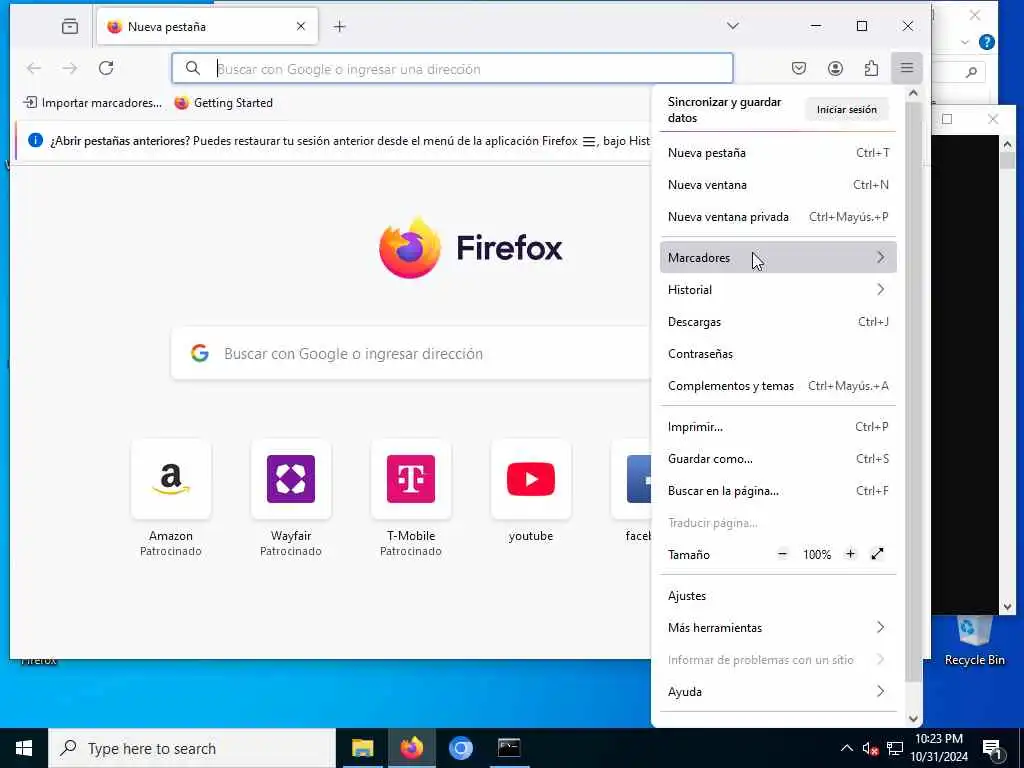This screenshot has height=768, width=1024.
Task: Click the Sincronizar y guardar datos label
Action: click(x=724, y=110)
